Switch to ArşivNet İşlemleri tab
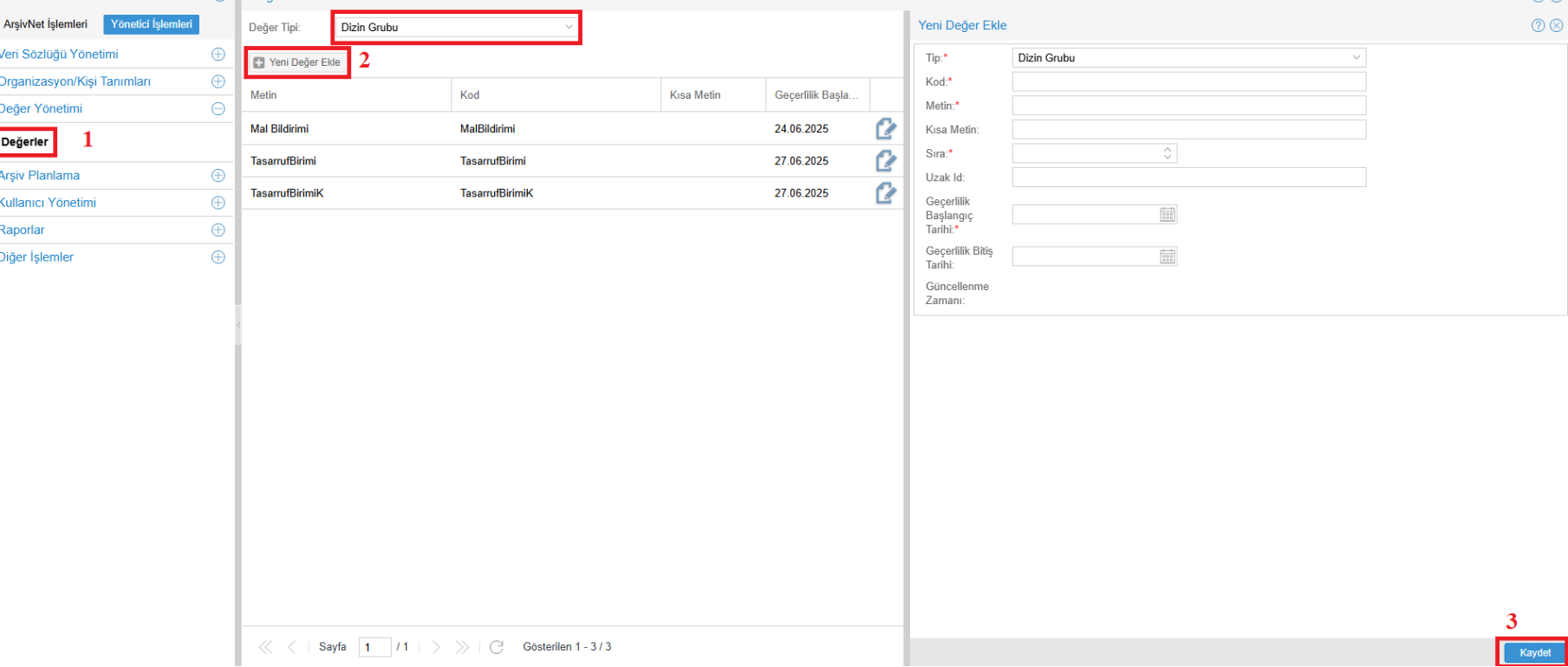Viewport: 1568px width, 667px height. (46, 24)
